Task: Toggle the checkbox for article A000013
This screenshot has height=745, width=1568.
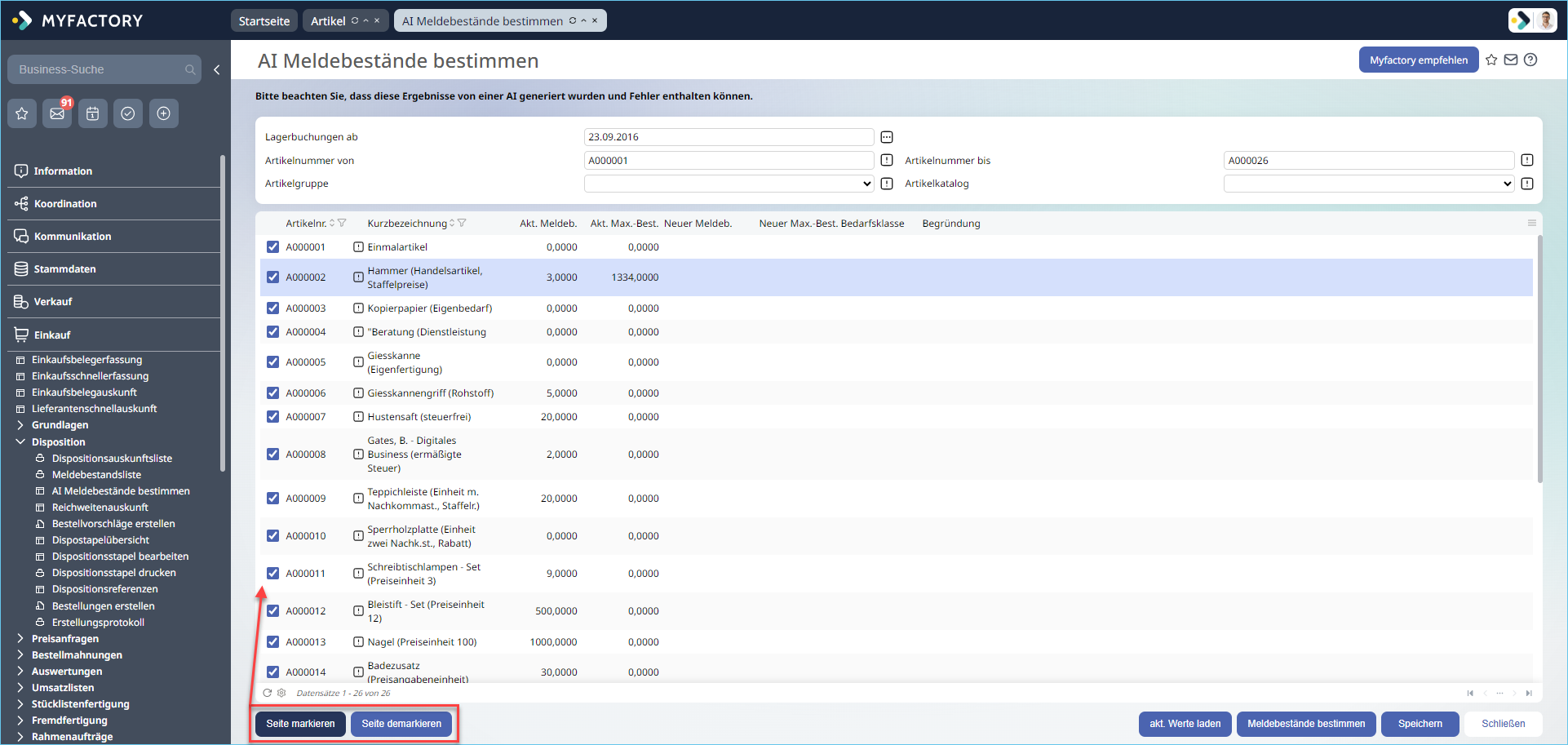Action: pos(272,642)
